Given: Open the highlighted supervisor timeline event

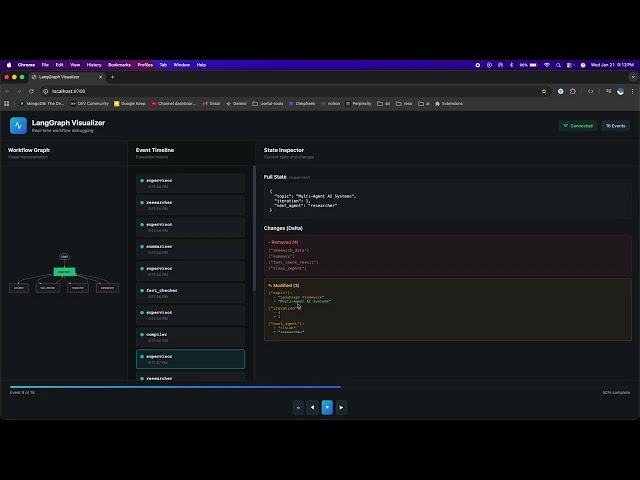Looking at the screenshot, I should pos(190,359).
